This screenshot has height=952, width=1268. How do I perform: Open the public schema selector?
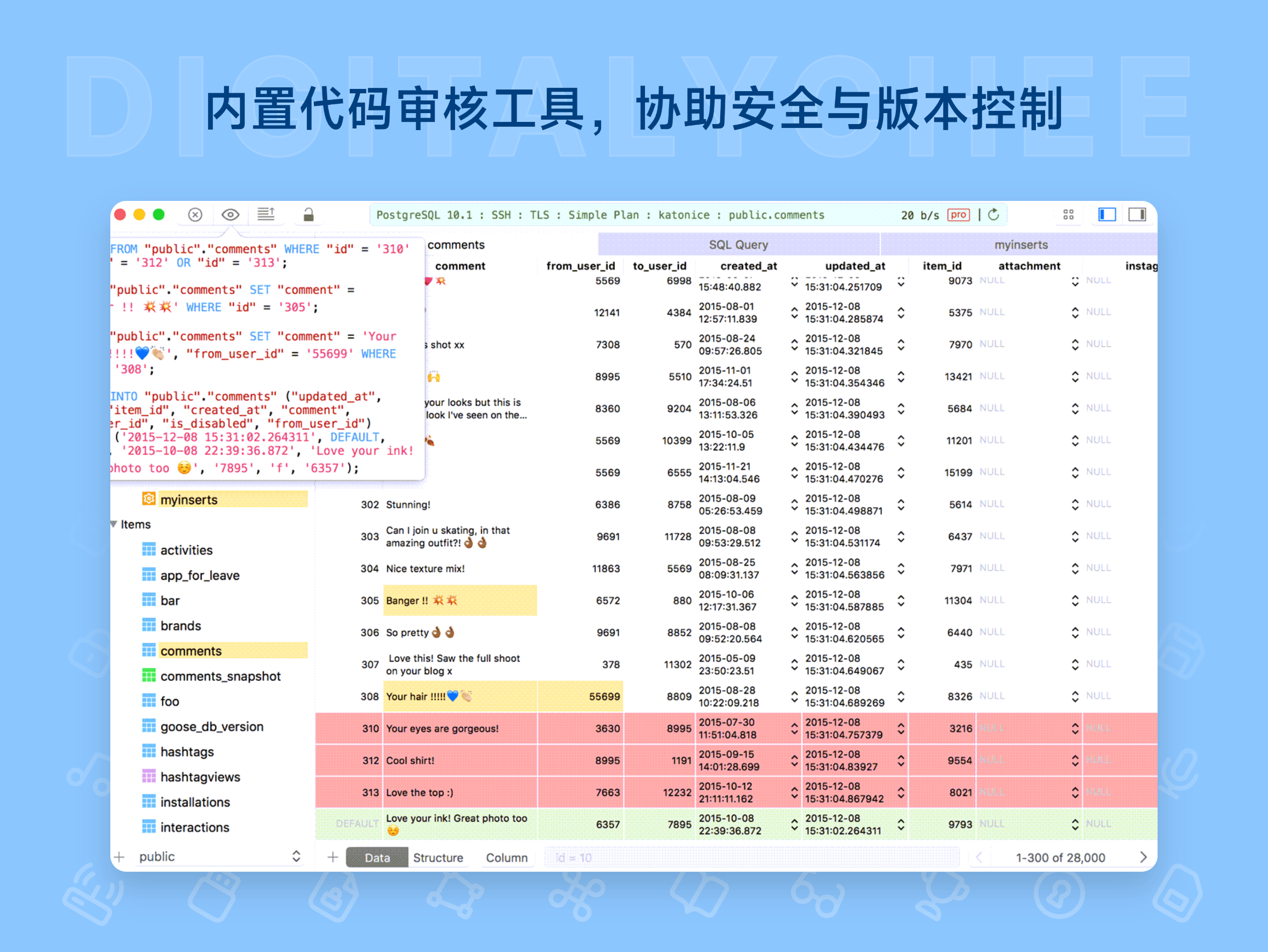coord(296,856)
